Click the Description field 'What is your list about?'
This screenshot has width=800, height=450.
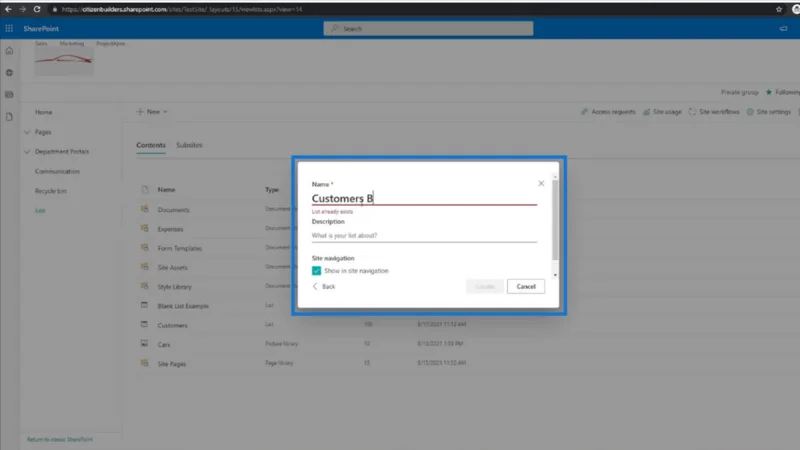424,236
